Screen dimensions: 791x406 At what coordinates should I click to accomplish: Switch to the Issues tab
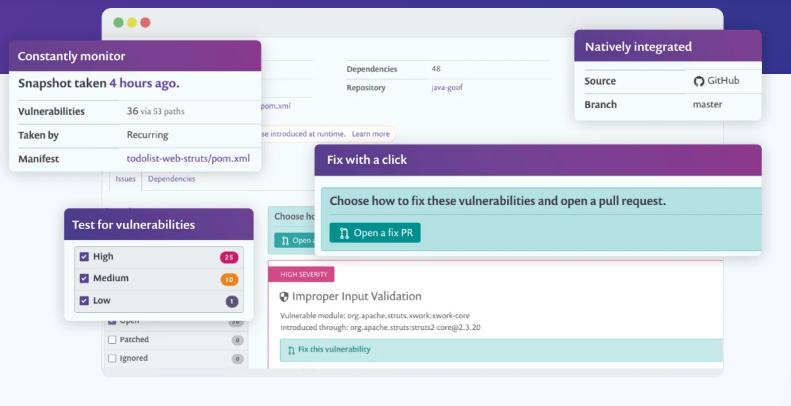tap(126, 179)
